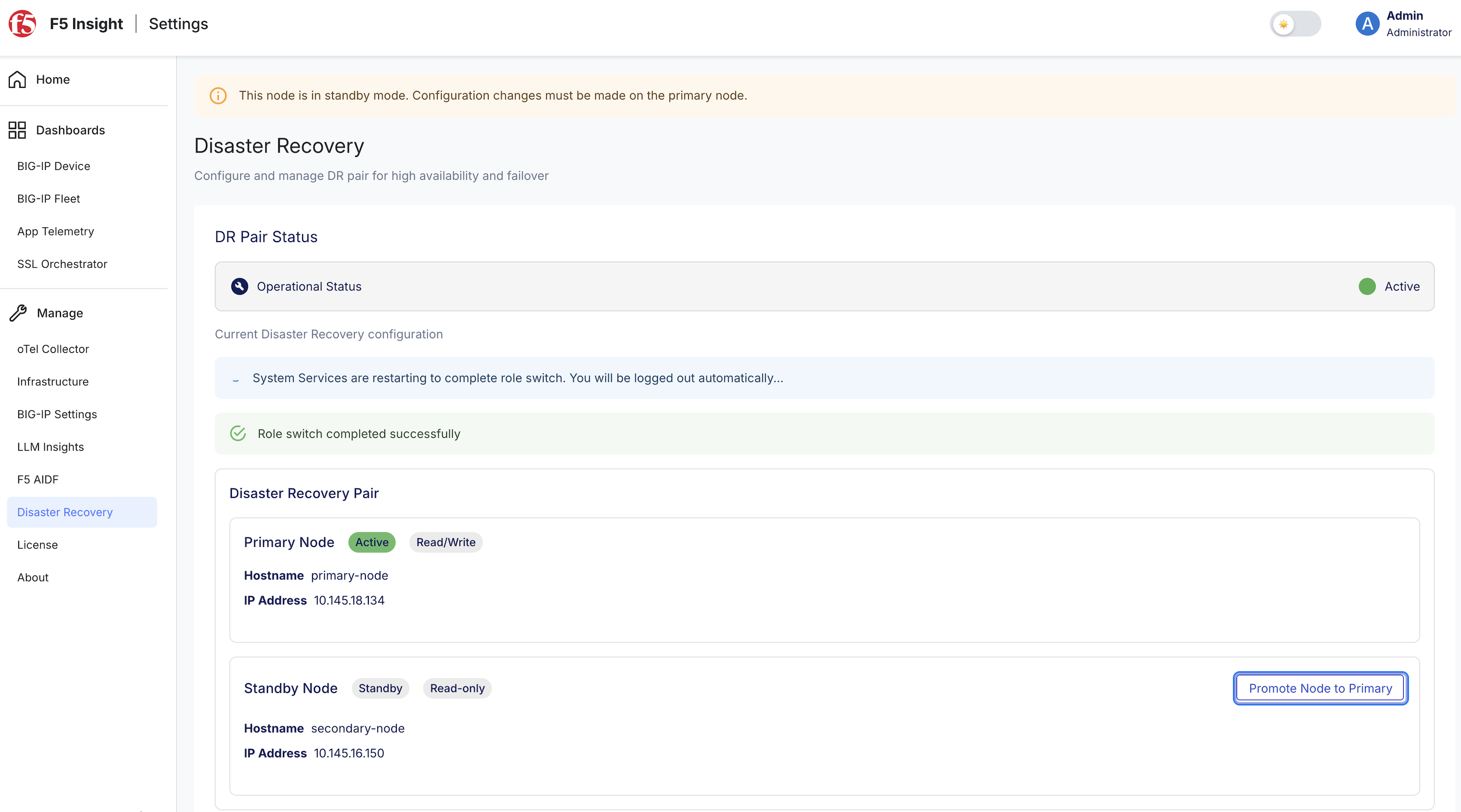The image size is (1461, 812).
Task: Click the Operational Status label
Action: click(x=309, y=286)
